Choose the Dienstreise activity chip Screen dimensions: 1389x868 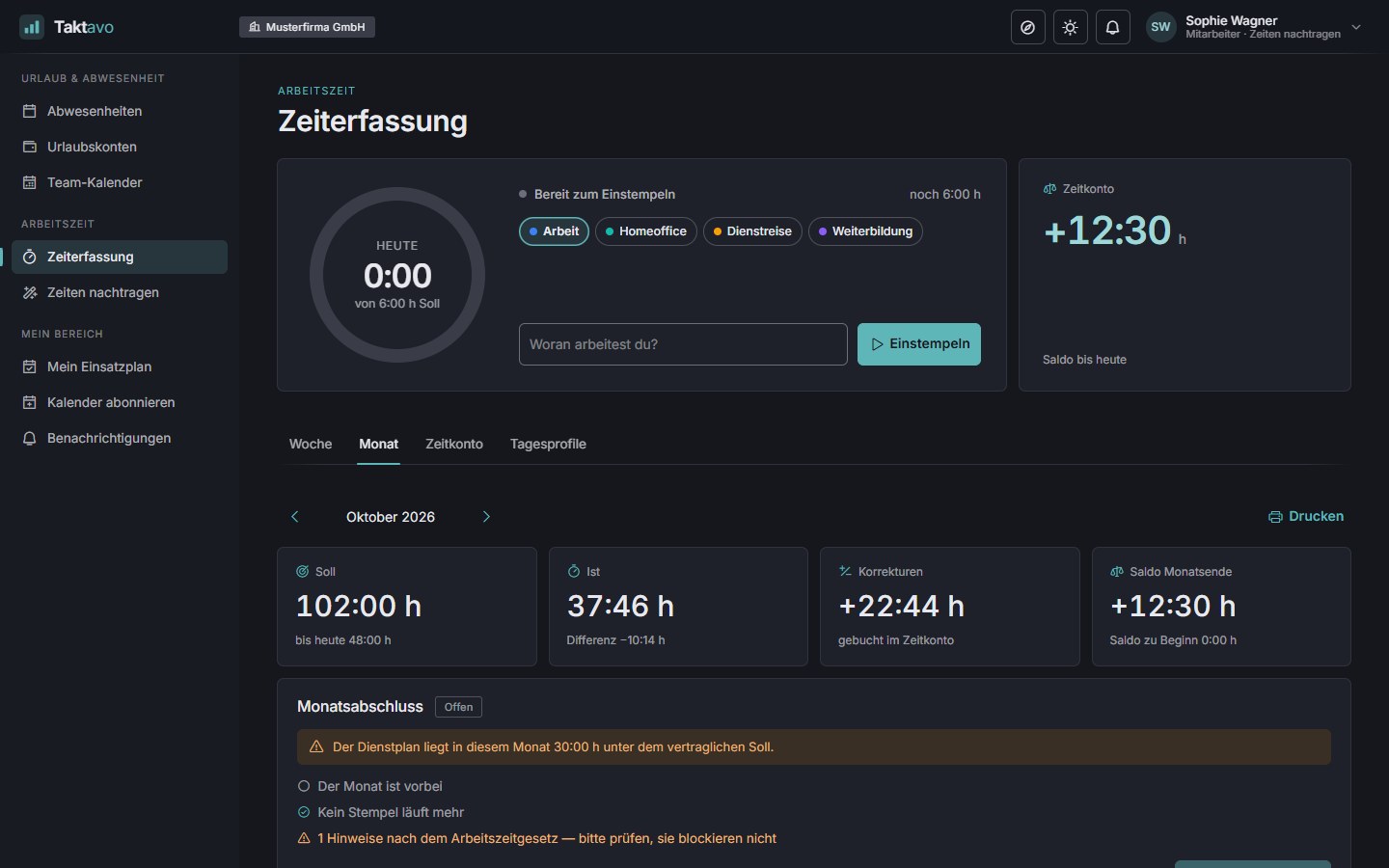tap(752, 231)
